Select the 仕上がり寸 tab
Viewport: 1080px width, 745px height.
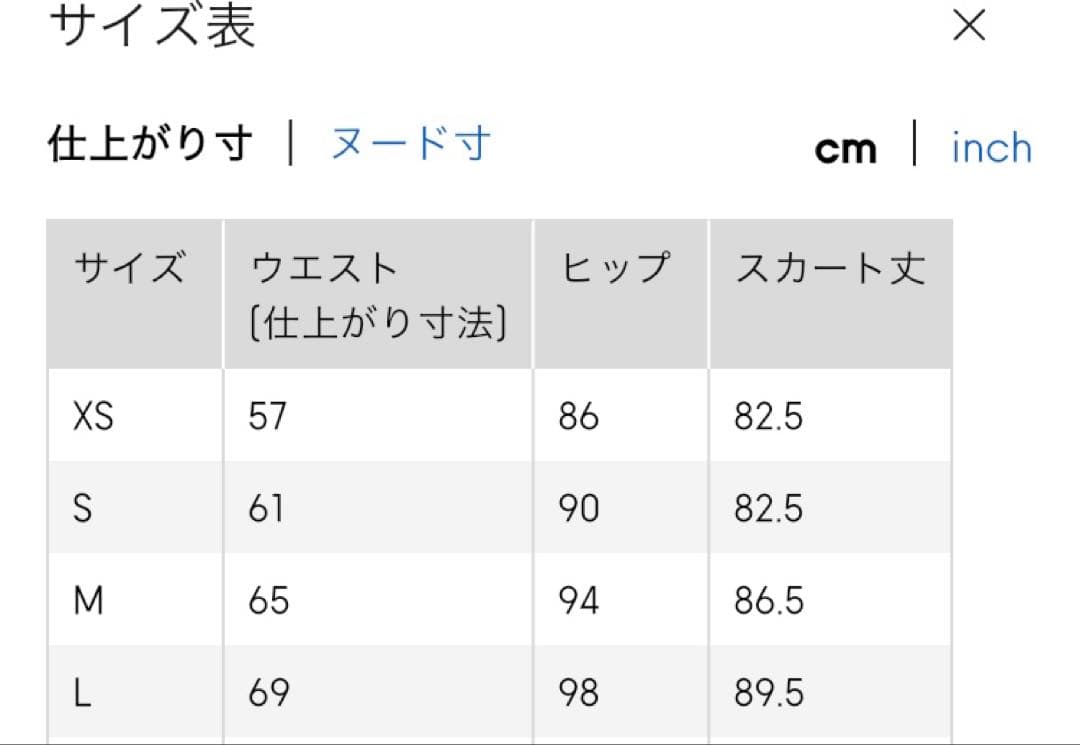coord(150,146)
